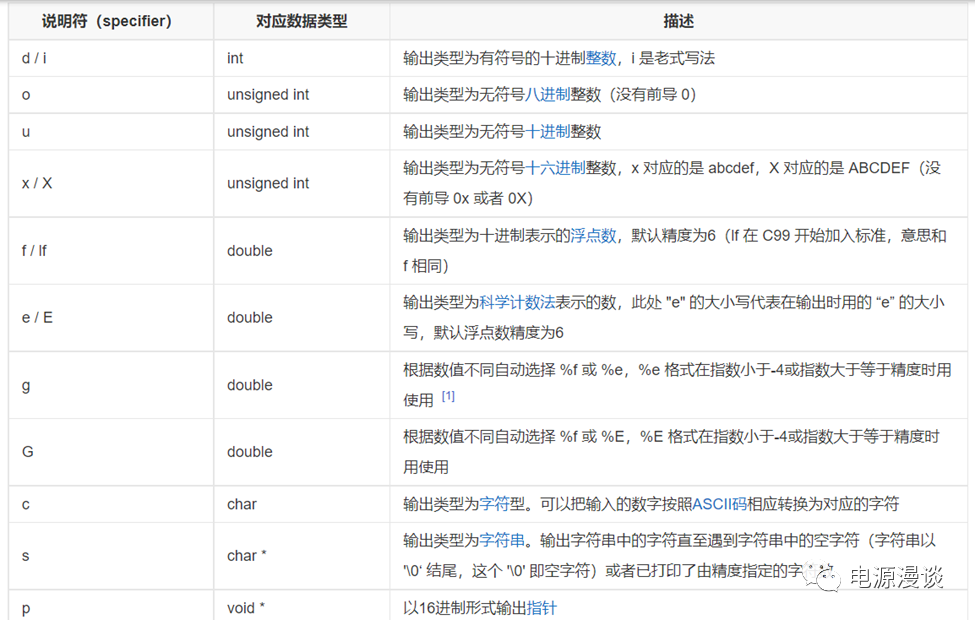Image resolution: width=975 pixels, height=620 pixels.
Task: Select the 'x / X' specifier cell
Action: pos(38,184)
